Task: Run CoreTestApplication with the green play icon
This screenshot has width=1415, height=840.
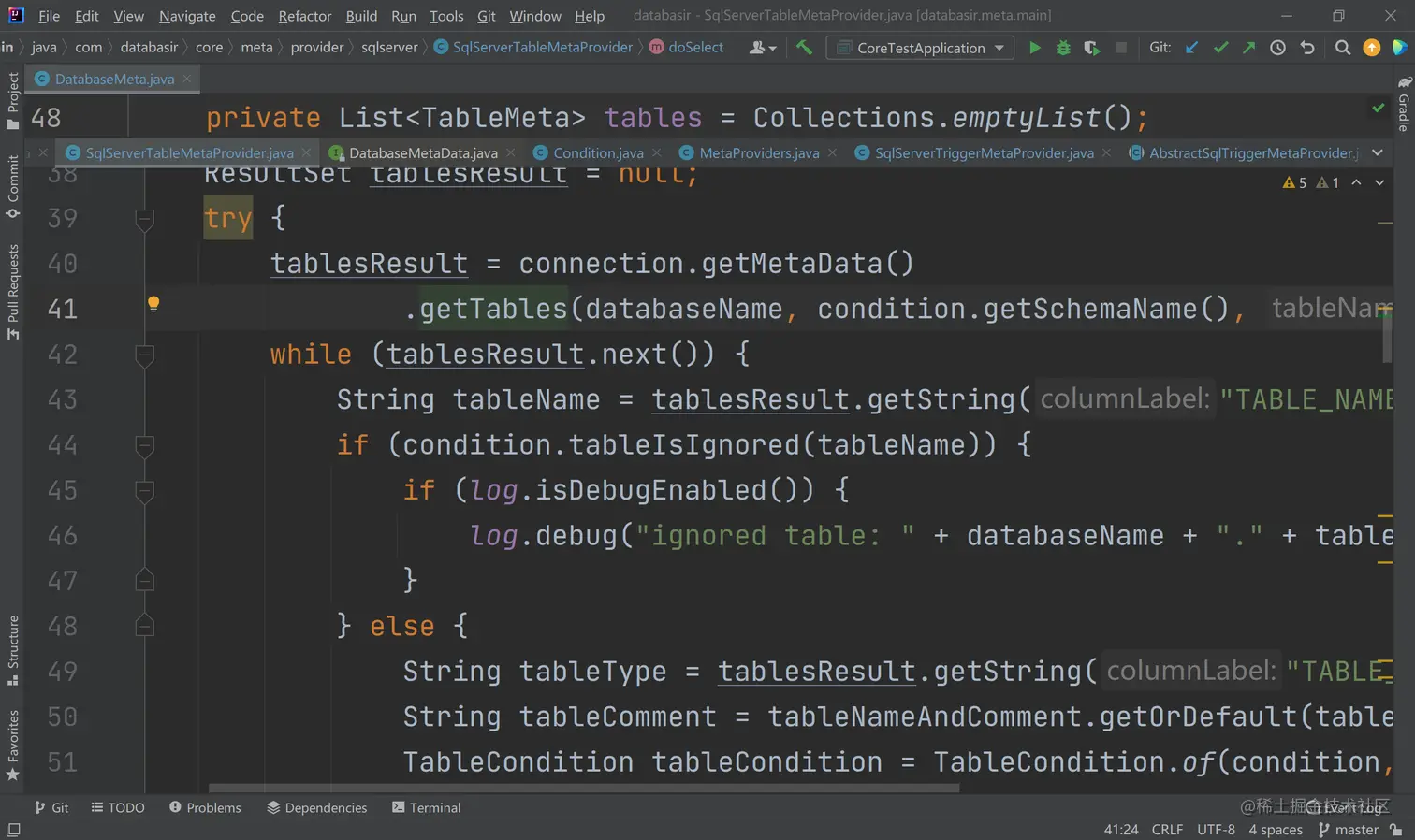Action: pyautogui.click(x=1034, y=48)
